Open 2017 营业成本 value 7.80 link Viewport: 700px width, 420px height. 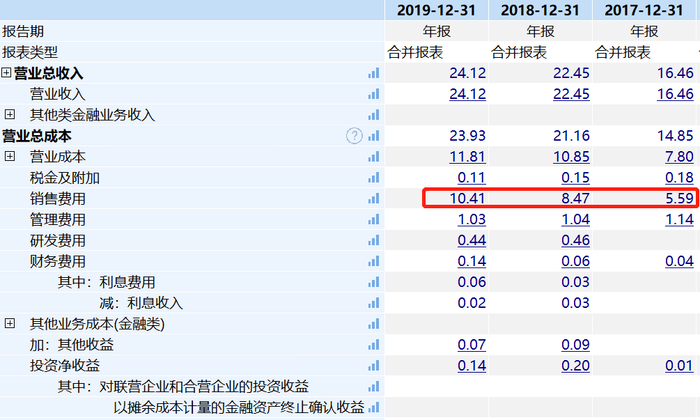click(679, 157)
